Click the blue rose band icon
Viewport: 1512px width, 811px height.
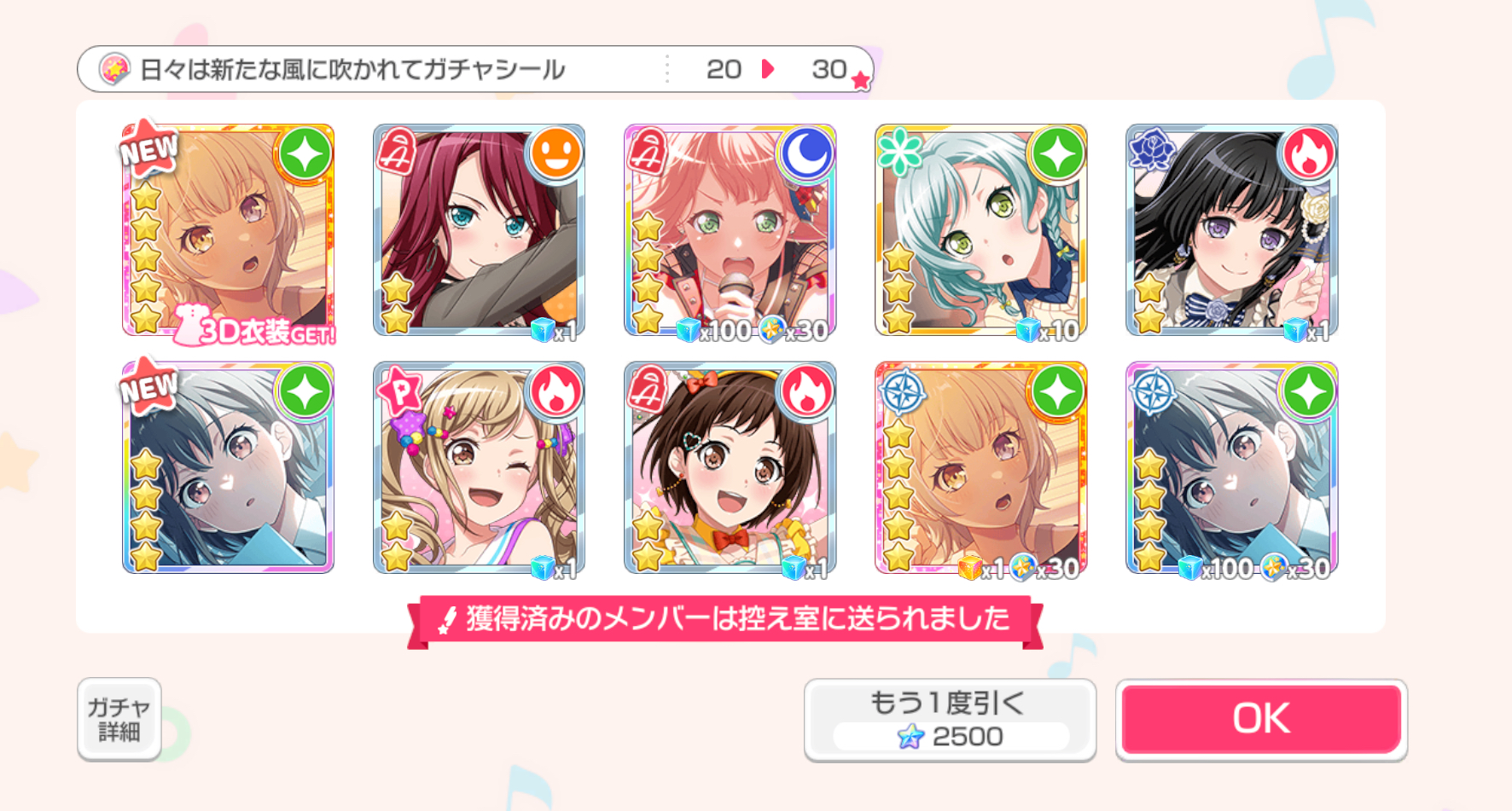click(1153, 151)
